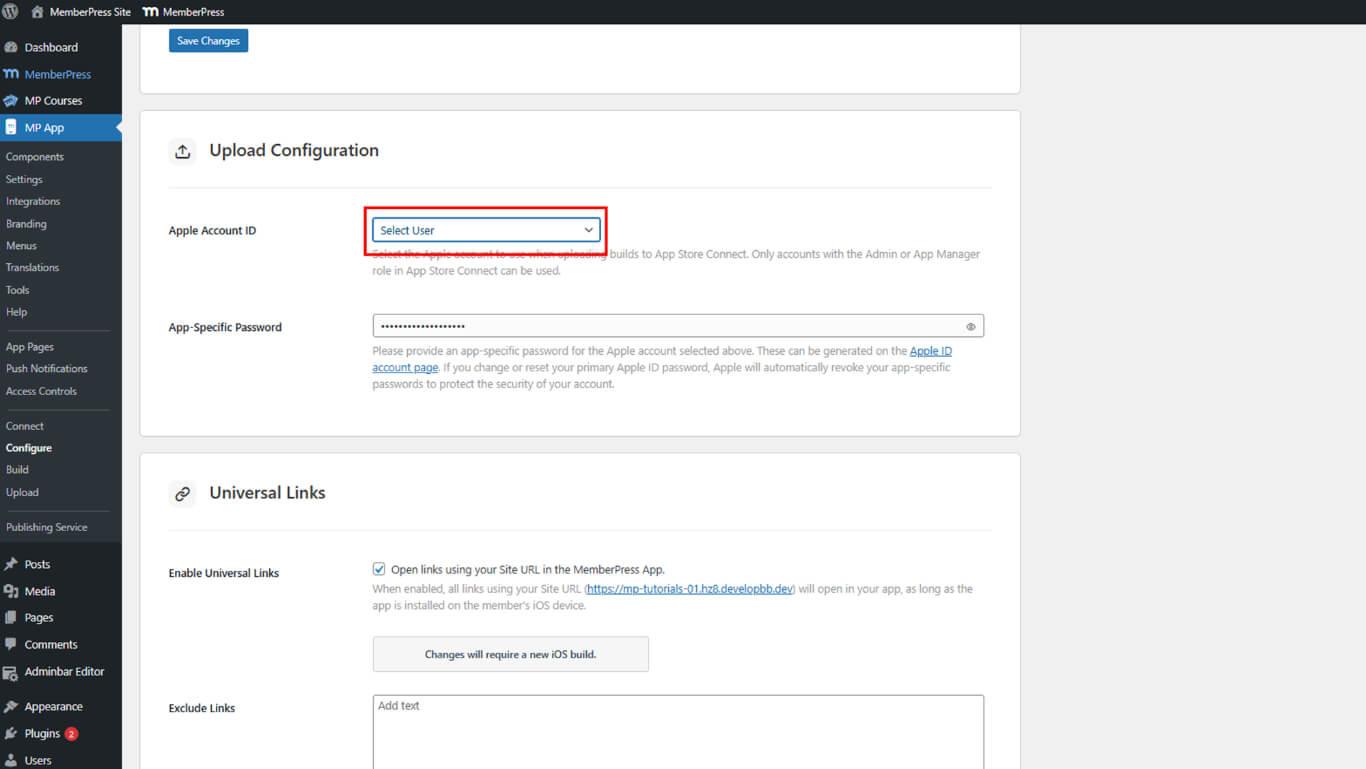Uncheck the Enable Universal Links checkbox
The image size is (1366, 769).
coord(379,569)
